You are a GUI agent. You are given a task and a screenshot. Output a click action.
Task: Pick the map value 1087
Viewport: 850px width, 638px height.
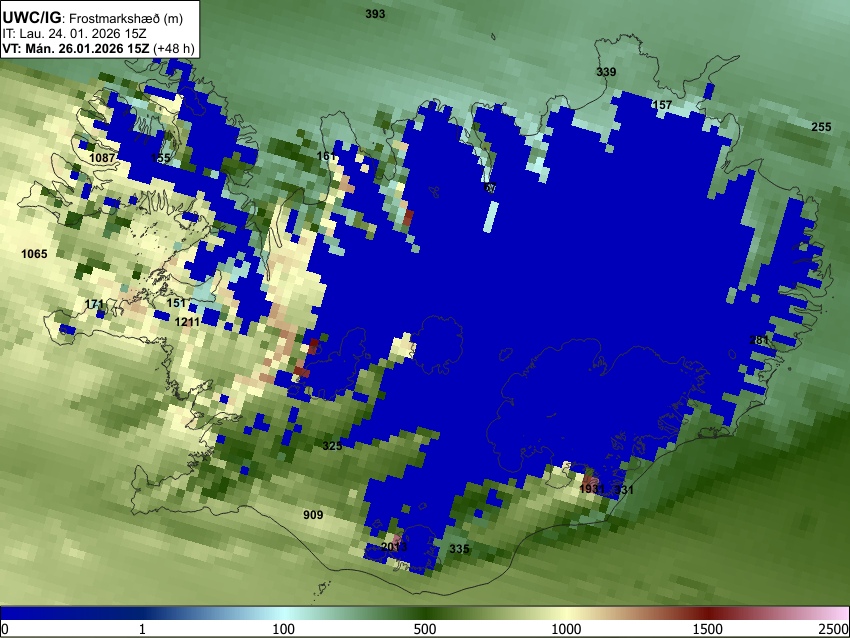pyautogui.click(x=102, y=158)
